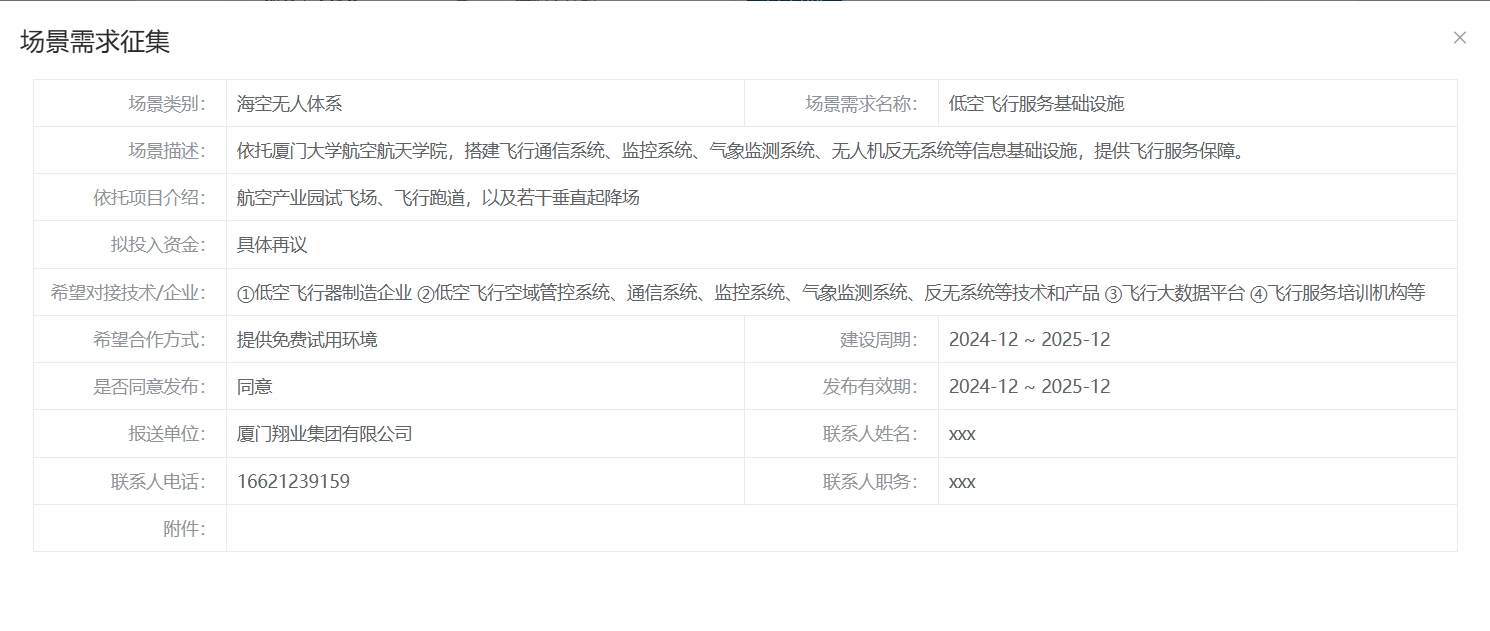
Task: Close the 场景需求征集 dialog
Action: [x=1459, y=38]
